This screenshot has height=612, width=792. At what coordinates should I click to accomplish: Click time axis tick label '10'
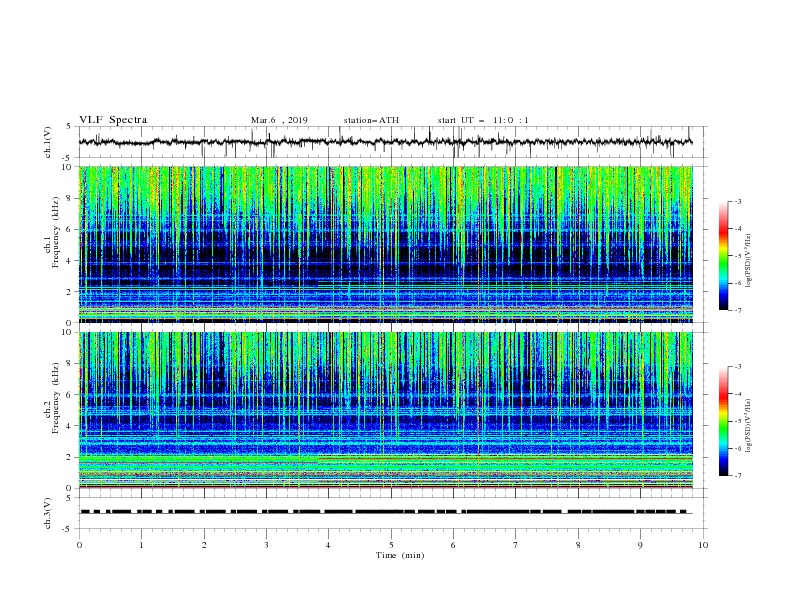click(x=703, y=545)
